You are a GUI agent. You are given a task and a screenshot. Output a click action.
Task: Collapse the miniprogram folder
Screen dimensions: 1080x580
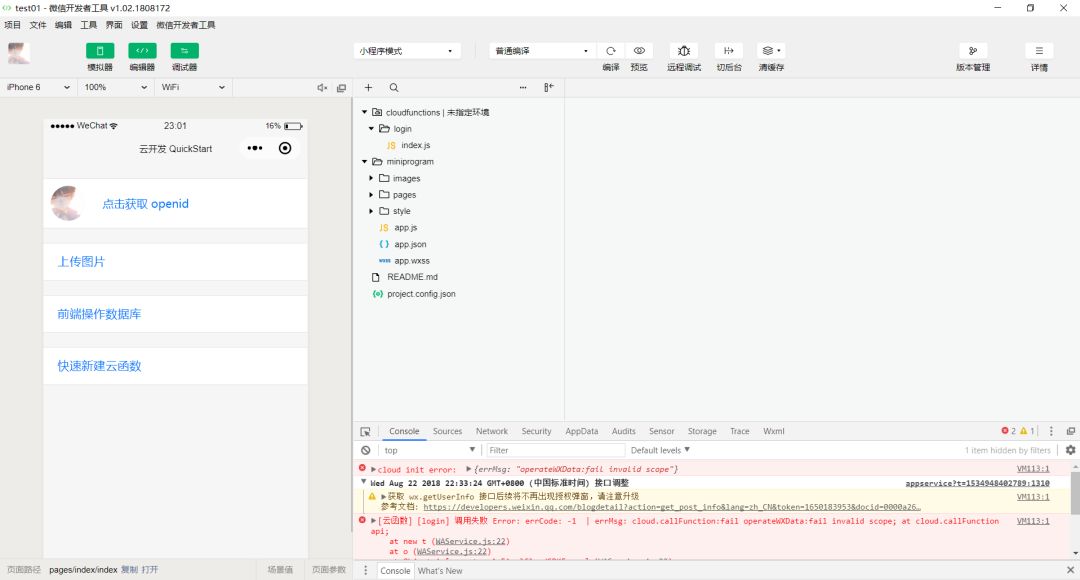pyautogui.click(x=364, y=162)
